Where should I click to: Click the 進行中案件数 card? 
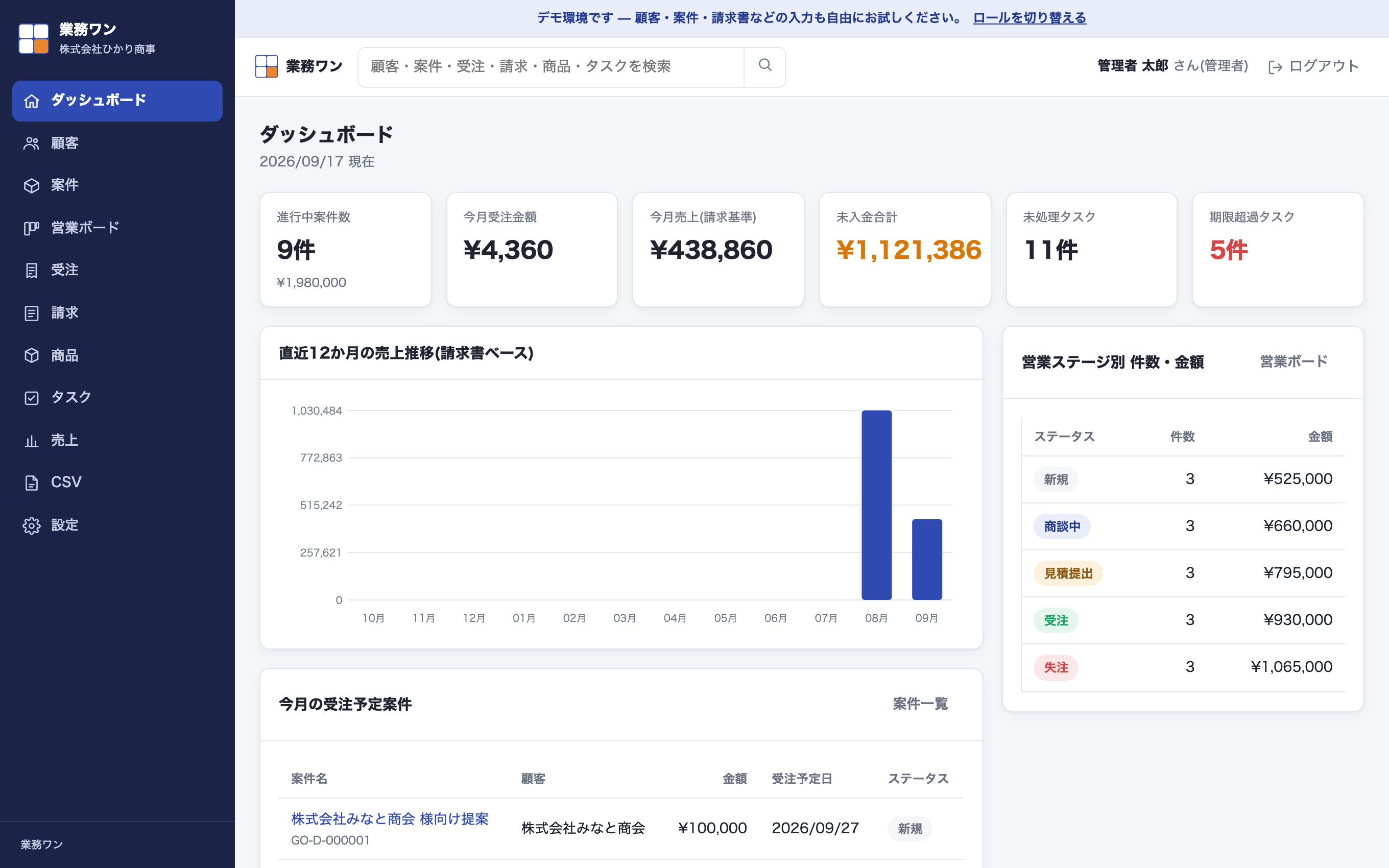[x=346, y=250]
